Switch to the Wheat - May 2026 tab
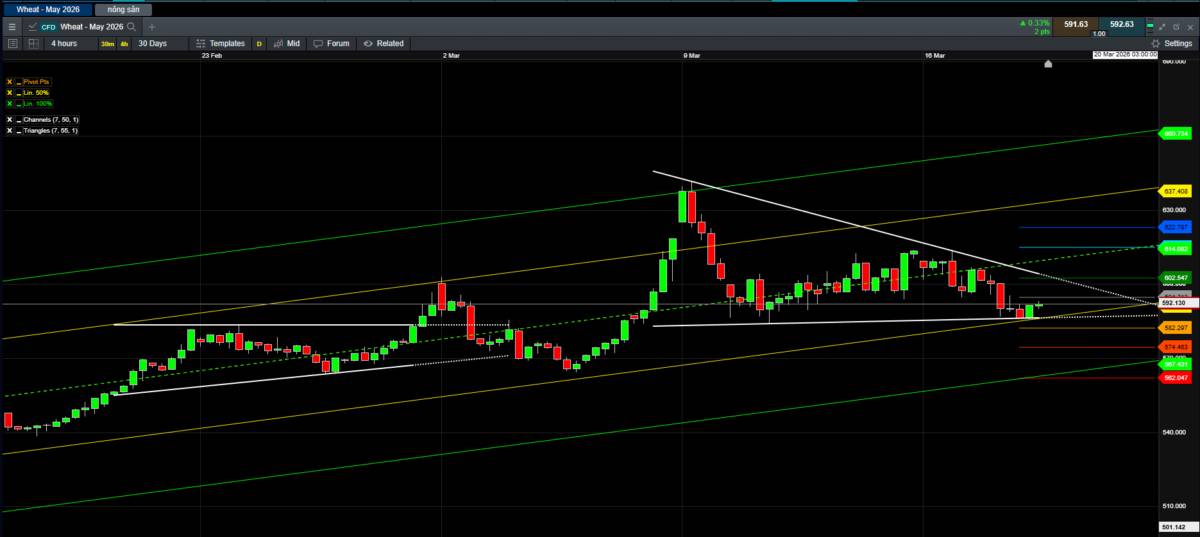 pyautogui.click(x=48, y=9)
